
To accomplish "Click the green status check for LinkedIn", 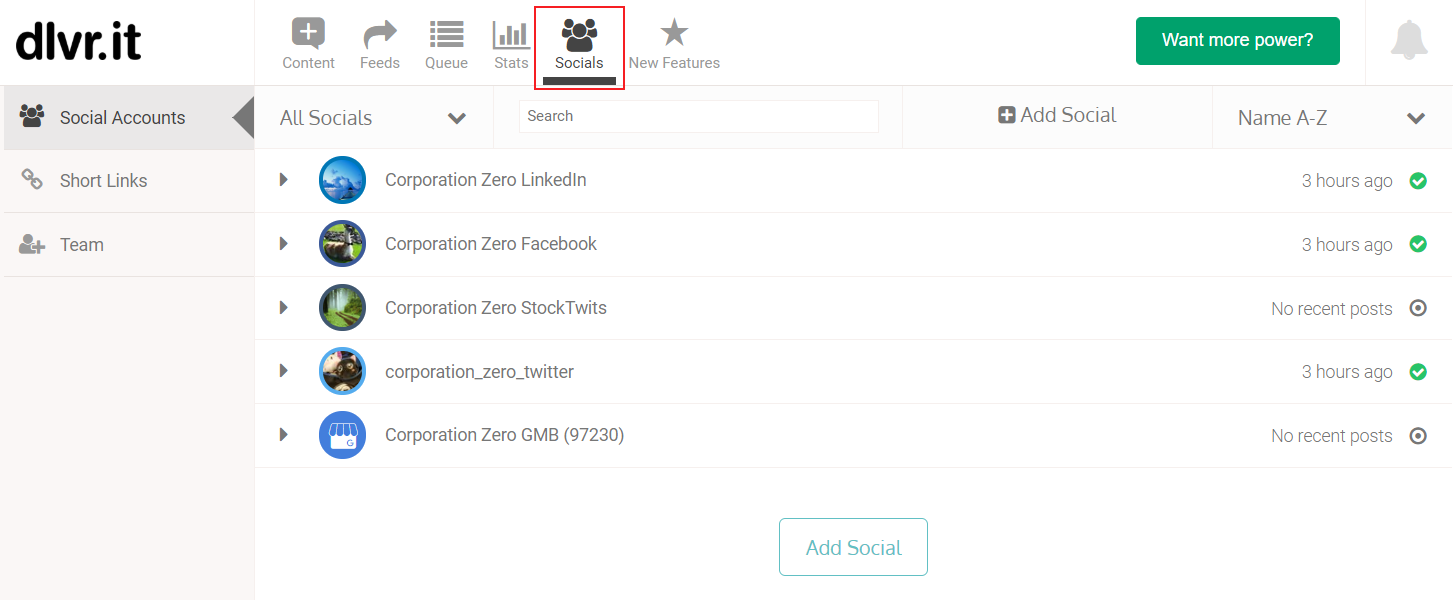I will click(1417, 181).
